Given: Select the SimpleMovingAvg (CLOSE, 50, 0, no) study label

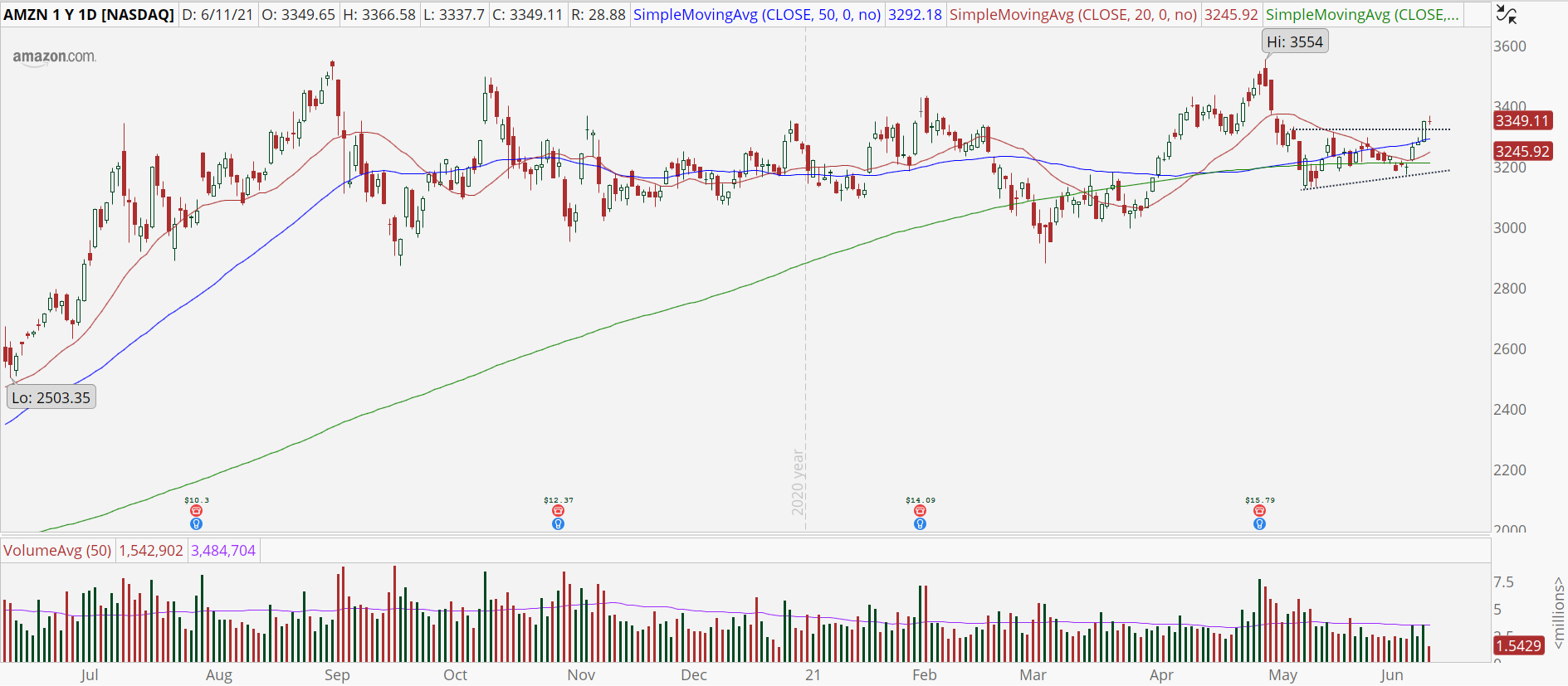Looking at the screenshot, I should [x=757, y=15].
